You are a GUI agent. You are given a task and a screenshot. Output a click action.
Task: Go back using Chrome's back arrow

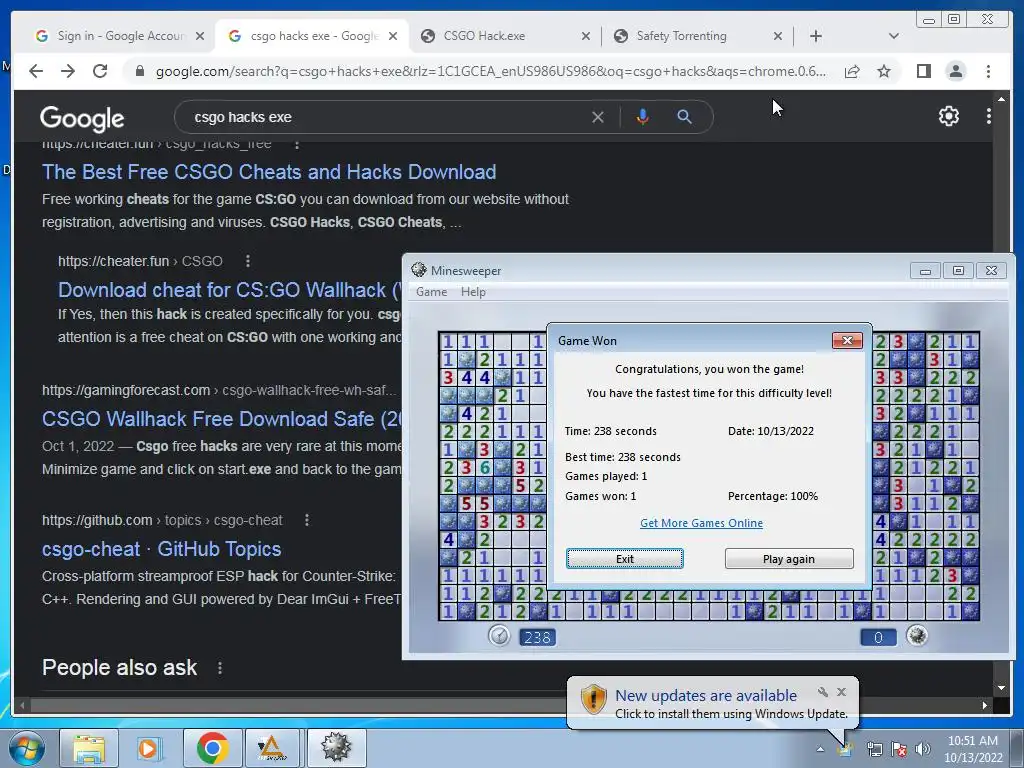click(x=36, y=71)
